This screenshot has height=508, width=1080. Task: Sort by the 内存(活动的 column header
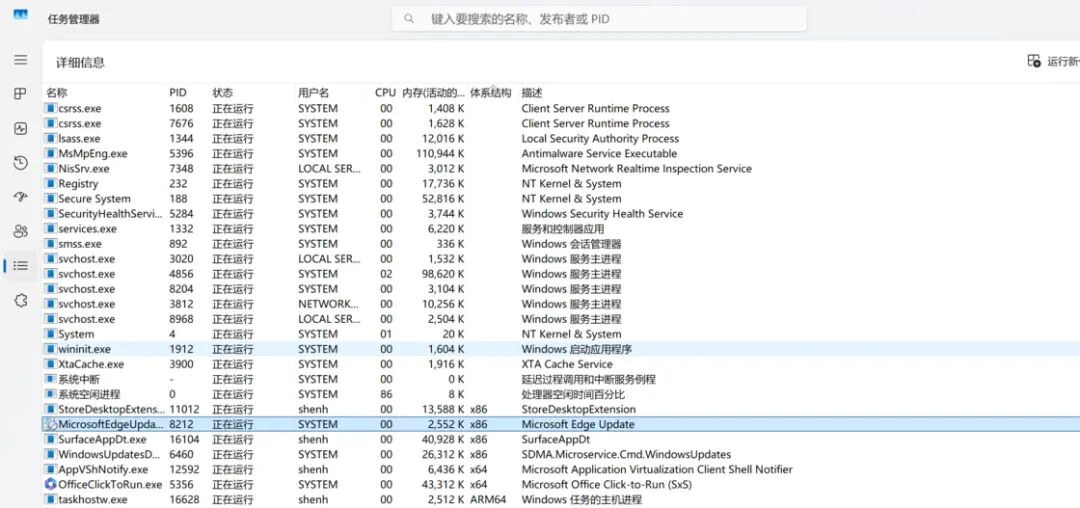pos(434,92)
